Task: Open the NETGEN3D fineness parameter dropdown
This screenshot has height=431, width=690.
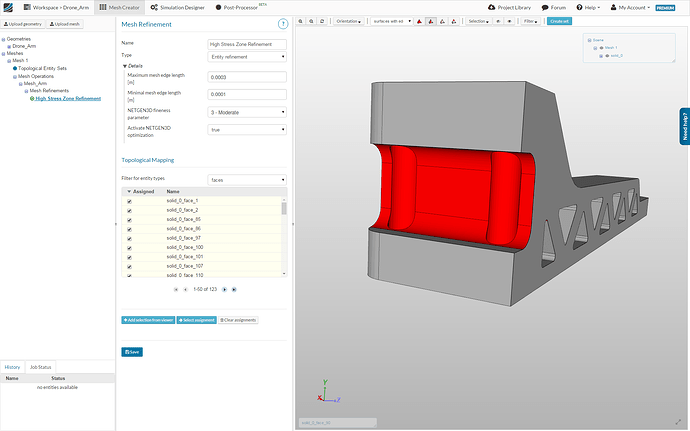Action: 247,112
